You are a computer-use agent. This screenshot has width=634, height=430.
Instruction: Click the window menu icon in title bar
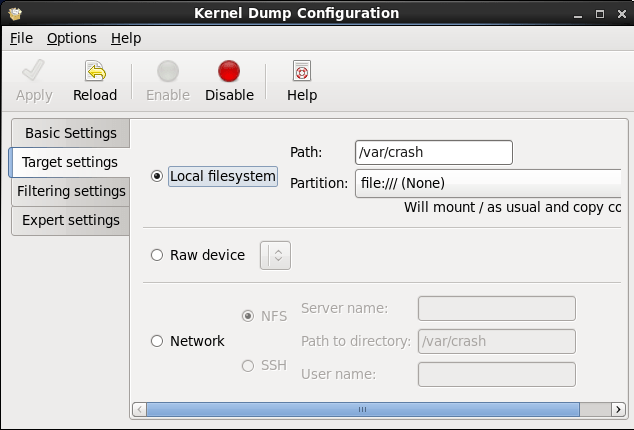pyautogui.click(x=14, y=13)
